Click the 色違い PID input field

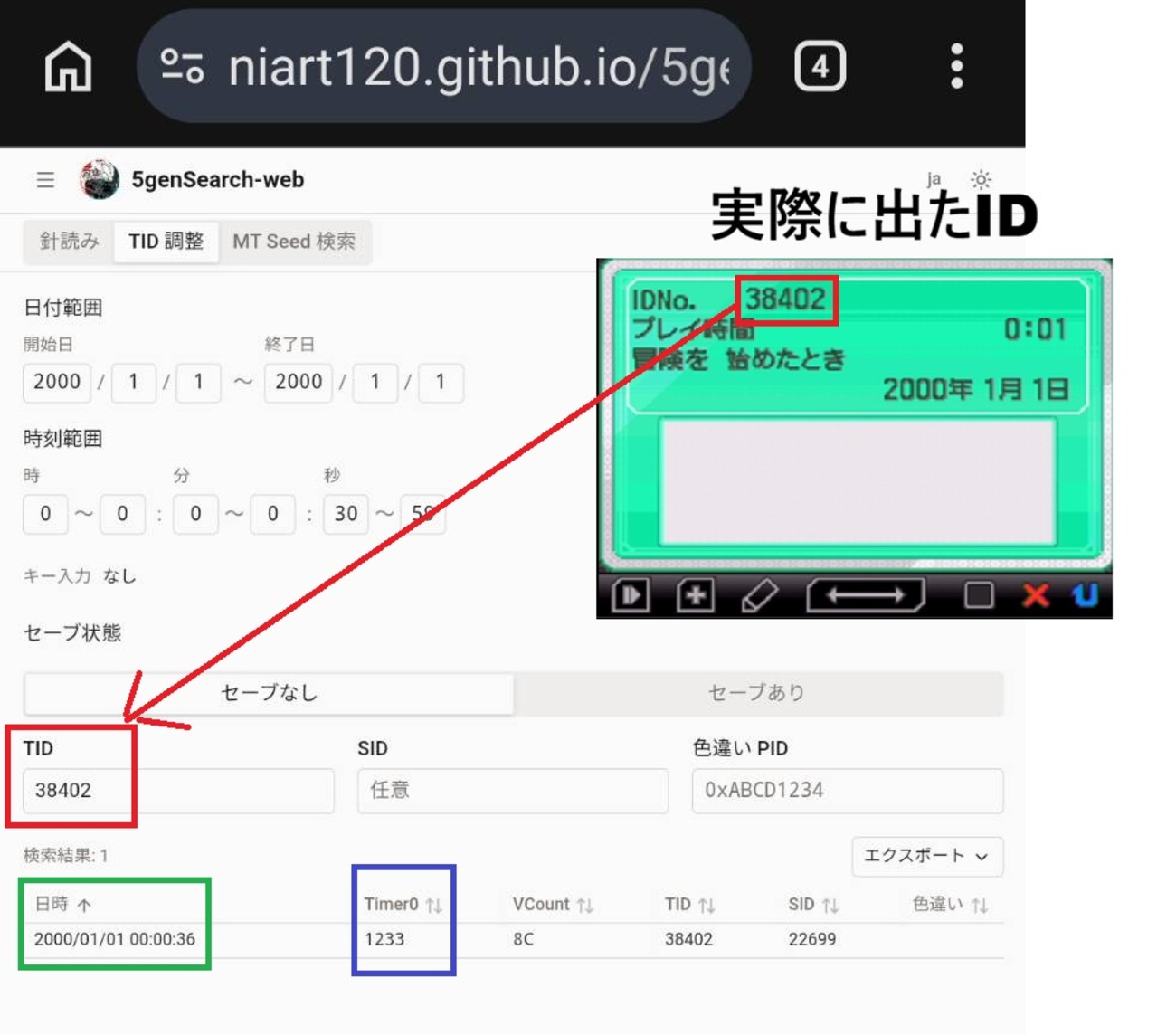tap(848, 791)
